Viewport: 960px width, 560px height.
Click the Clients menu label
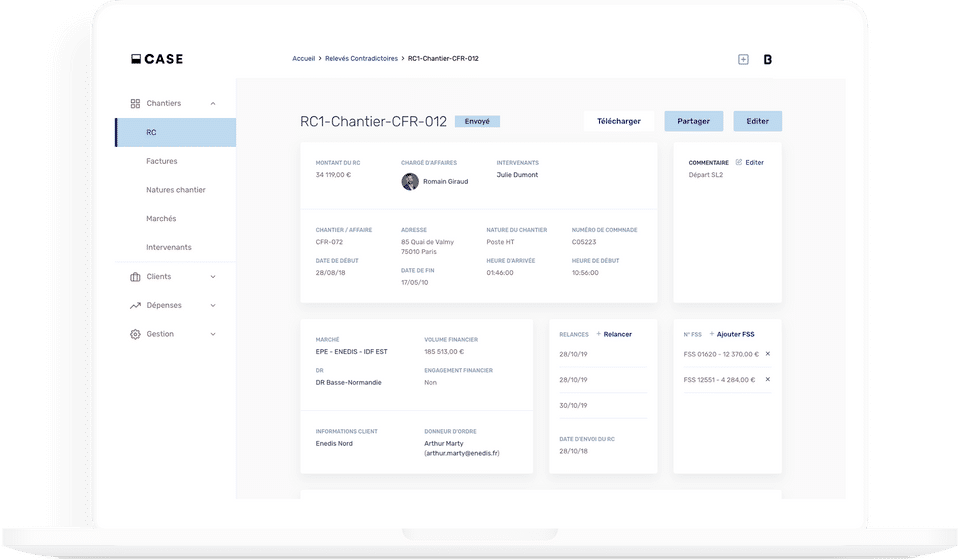[159, 277]
